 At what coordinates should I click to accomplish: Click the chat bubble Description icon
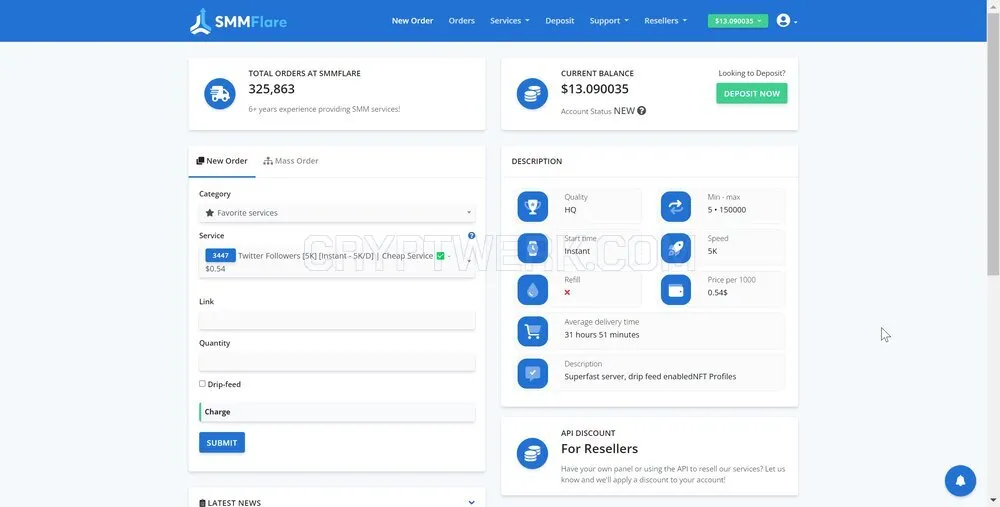click(533, 373)
